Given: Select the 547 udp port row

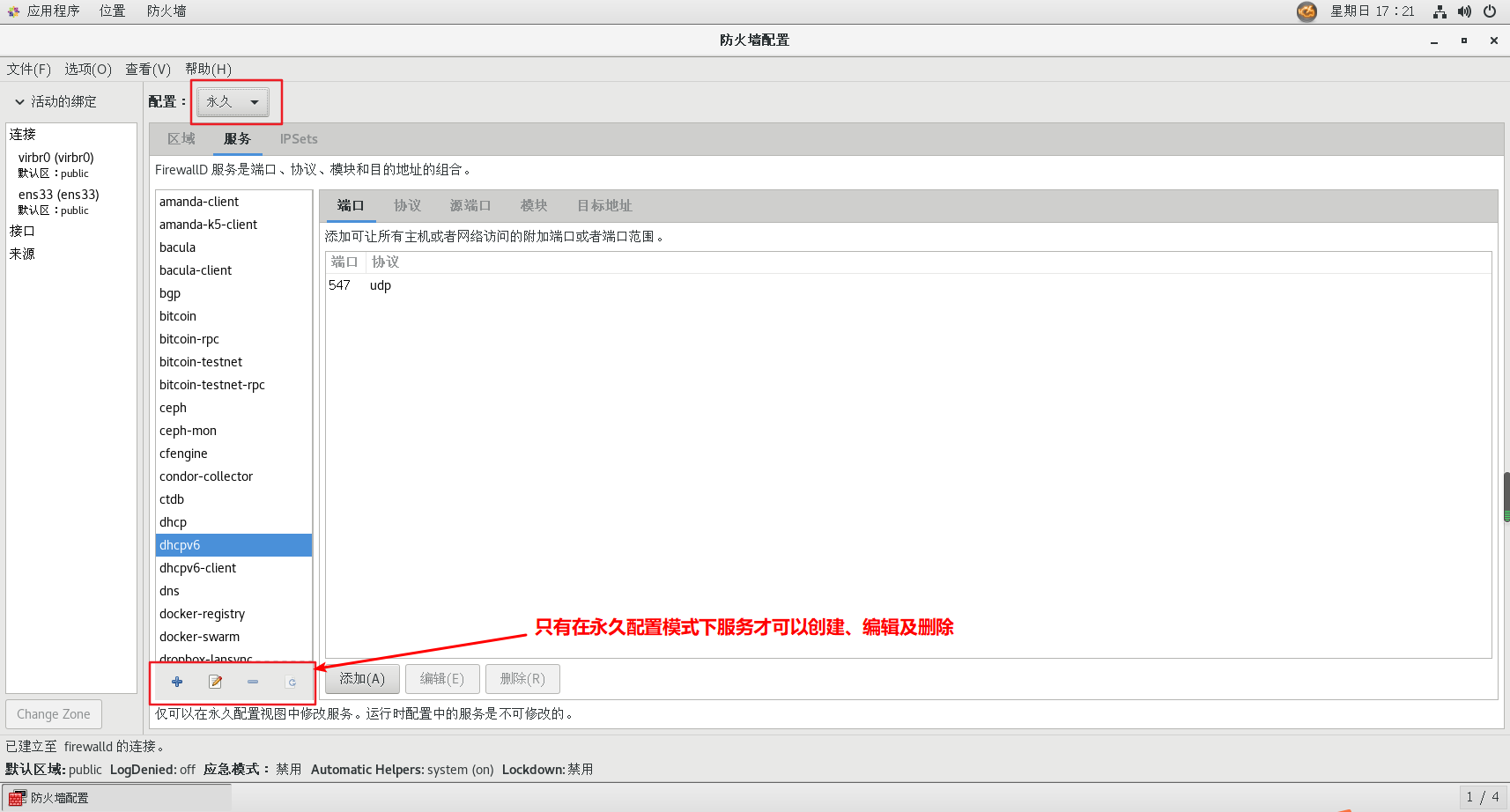Looking at the screenshot, I should coord(907,285).
